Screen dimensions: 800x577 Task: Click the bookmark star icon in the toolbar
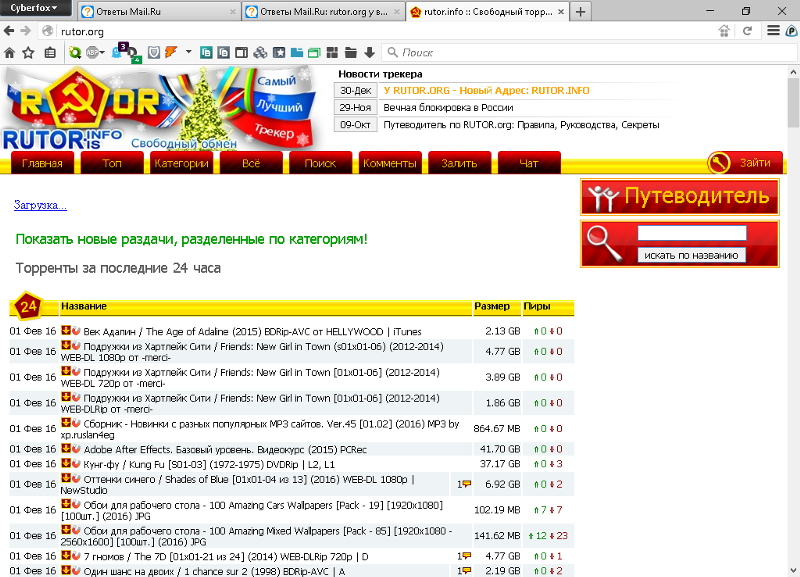[29, 53]
